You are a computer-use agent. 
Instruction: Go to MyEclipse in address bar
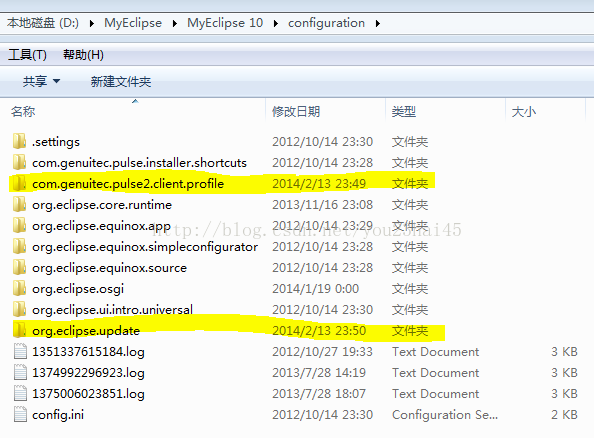133,23
